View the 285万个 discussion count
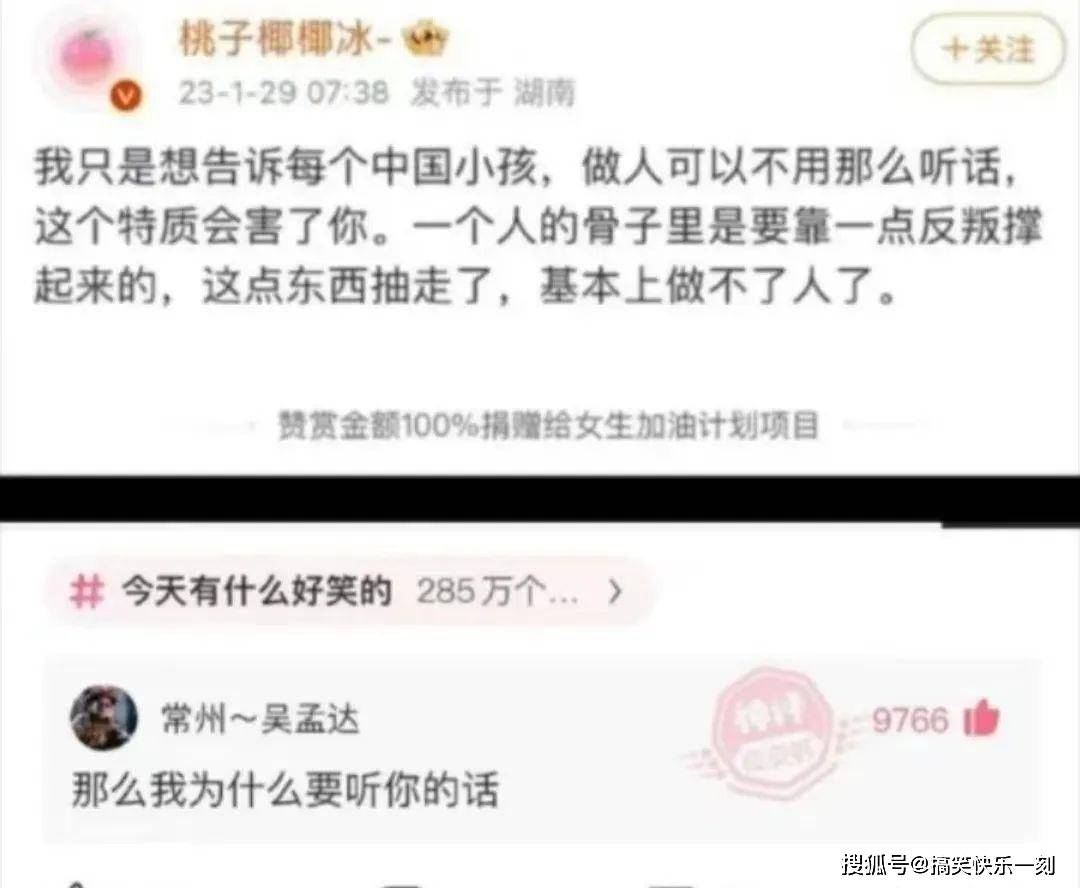The height and width of the screenshot is (888, 1080). pos(497,592)
